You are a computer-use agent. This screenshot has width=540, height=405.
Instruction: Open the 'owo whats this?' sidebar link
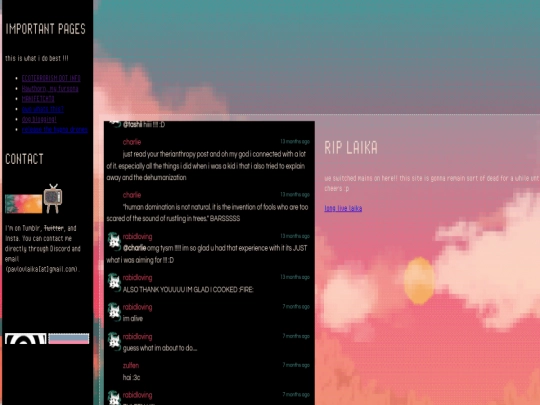click(43, 109)
